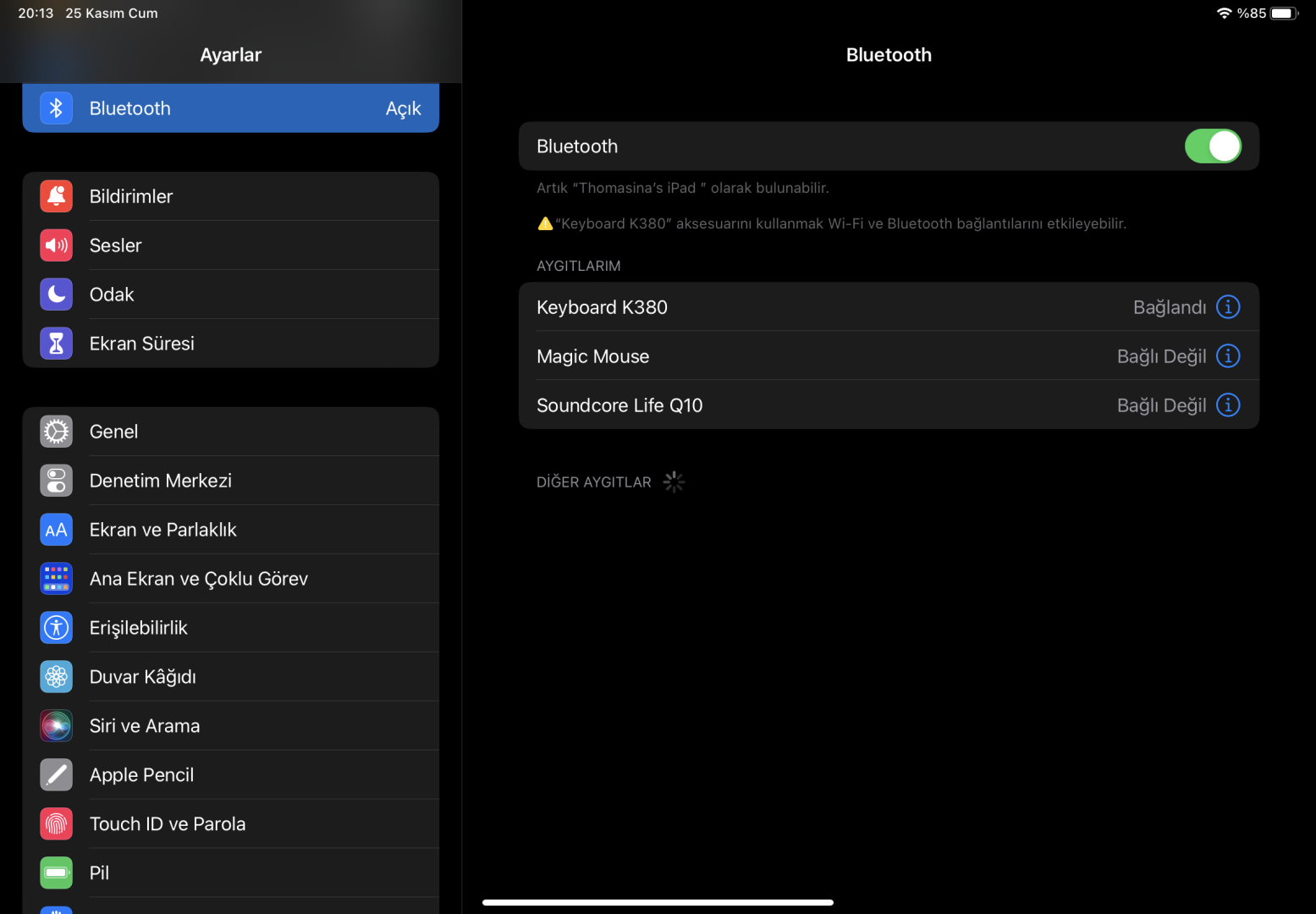Select the highlighted Bluetooth sidebar row
This screenshot has width=1316, height=914.
point(231,108)
